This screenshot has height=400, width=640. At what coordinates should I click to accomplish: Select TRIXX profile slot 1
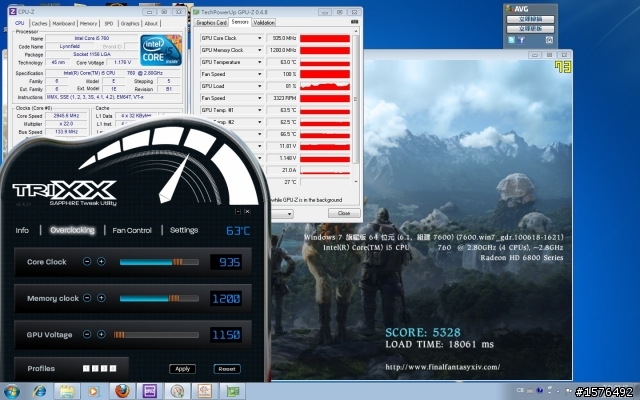click(x=86, y=369)
